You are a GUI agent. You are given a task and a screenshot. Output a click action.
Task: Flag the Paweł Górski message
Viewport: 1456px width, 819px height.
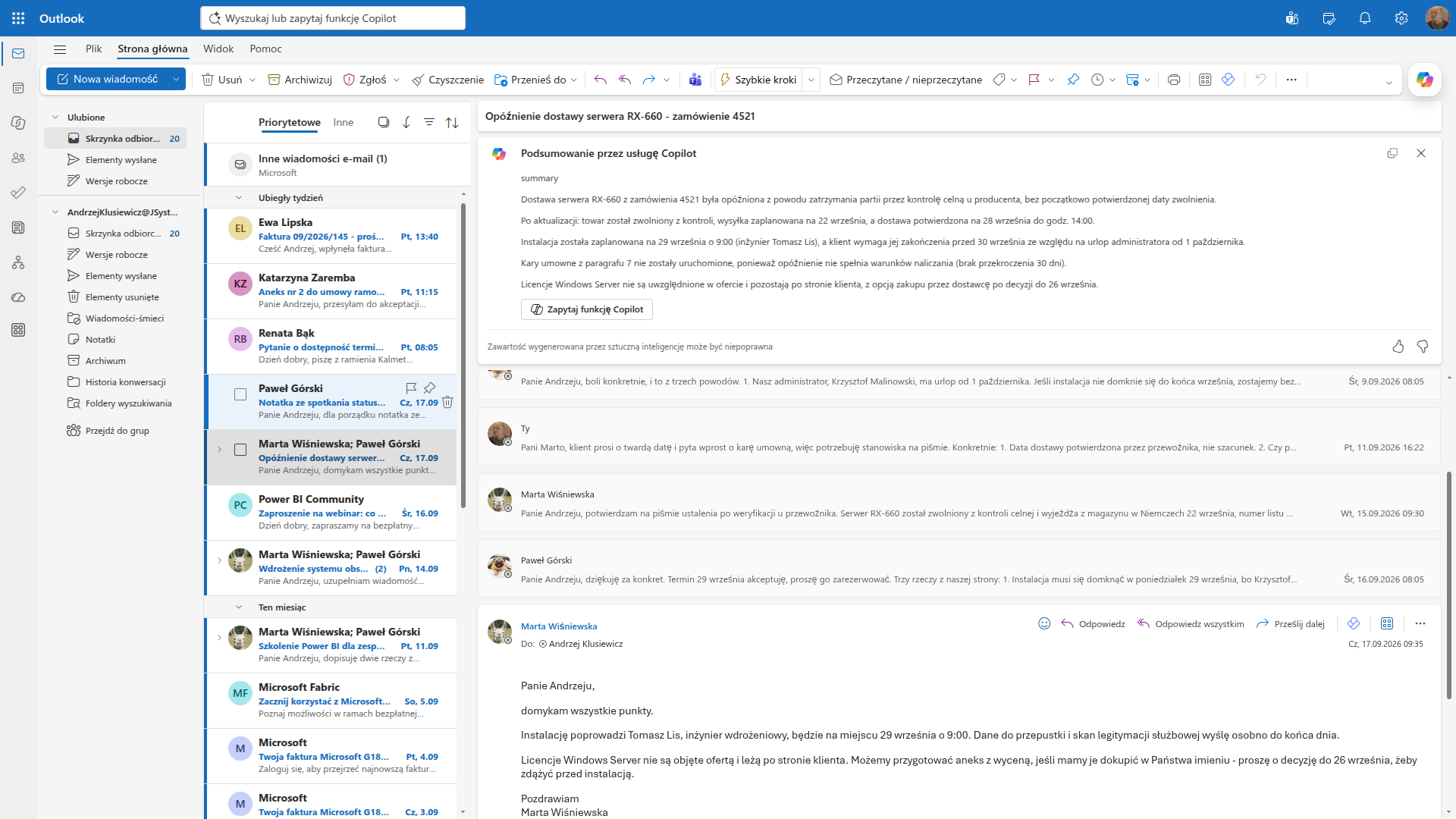point(411,388)
